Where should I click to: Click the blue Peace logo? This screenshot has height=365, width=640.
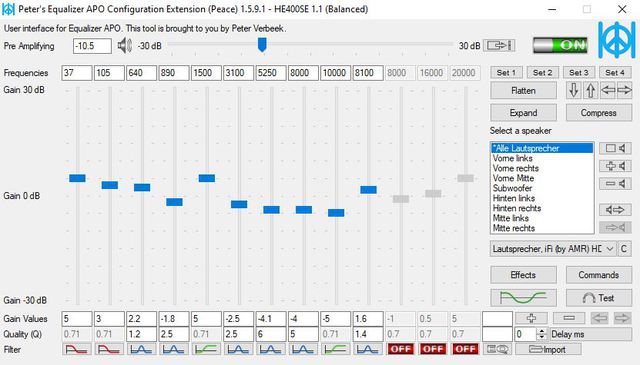[617, 40]
